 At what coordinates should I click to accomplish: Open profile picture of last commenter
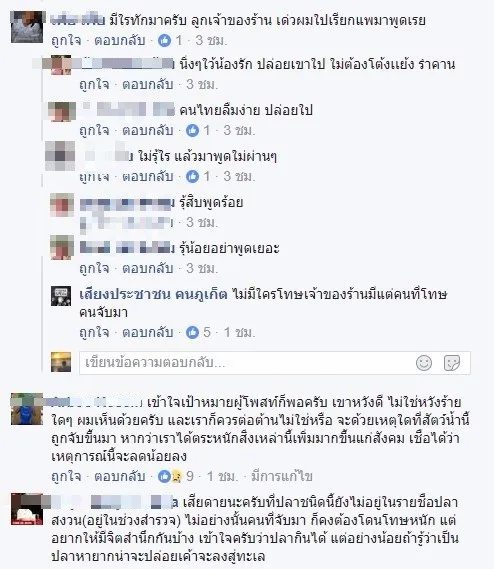click(27, 509)
